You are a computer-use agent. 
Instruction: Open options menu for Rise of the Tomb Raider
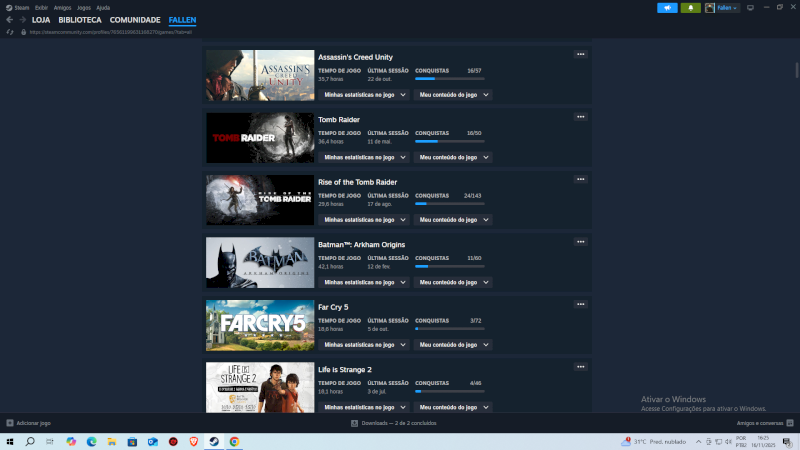pyautogui.click(x=581, y=179)
